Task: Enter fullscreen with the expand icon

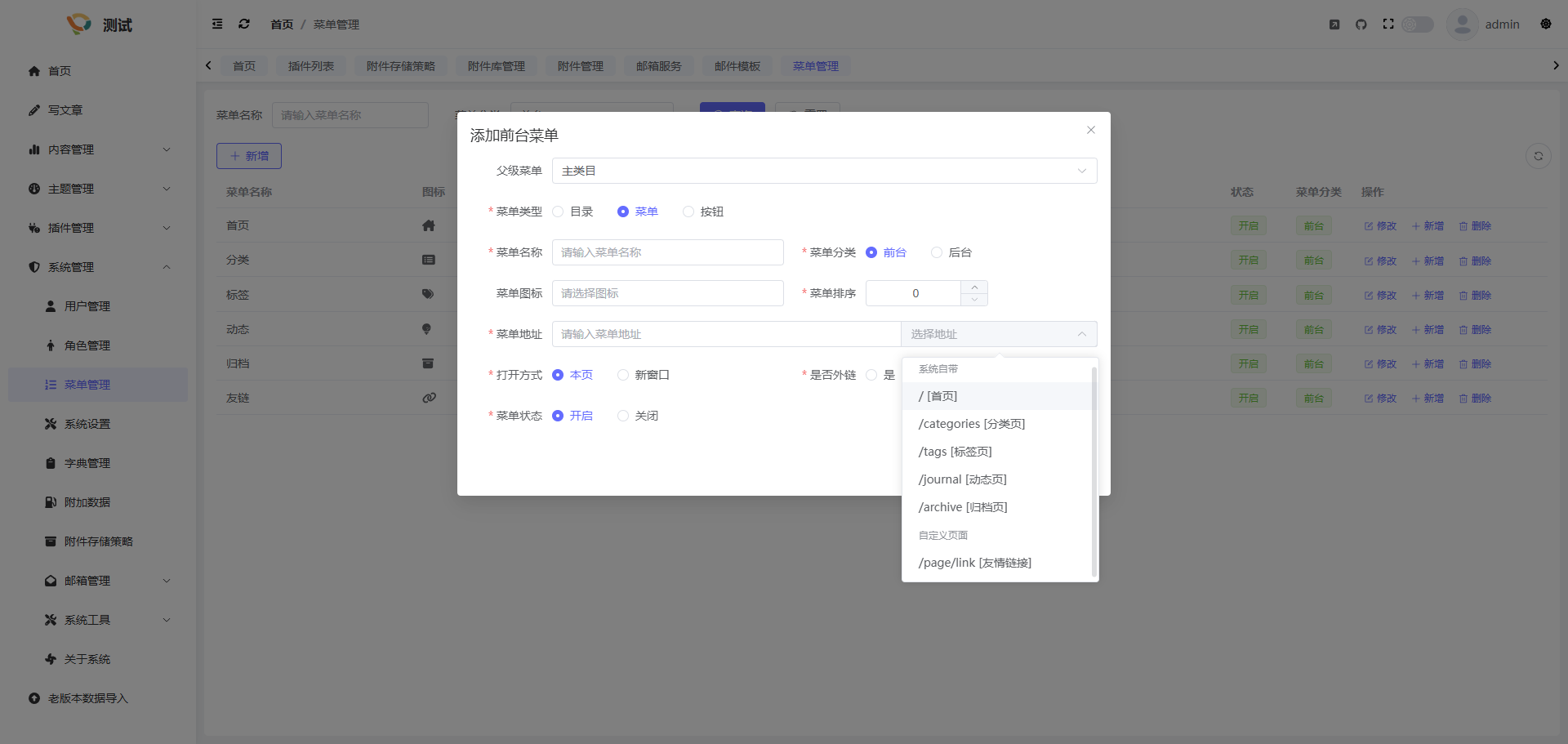Action: [x=1388, y=25]
